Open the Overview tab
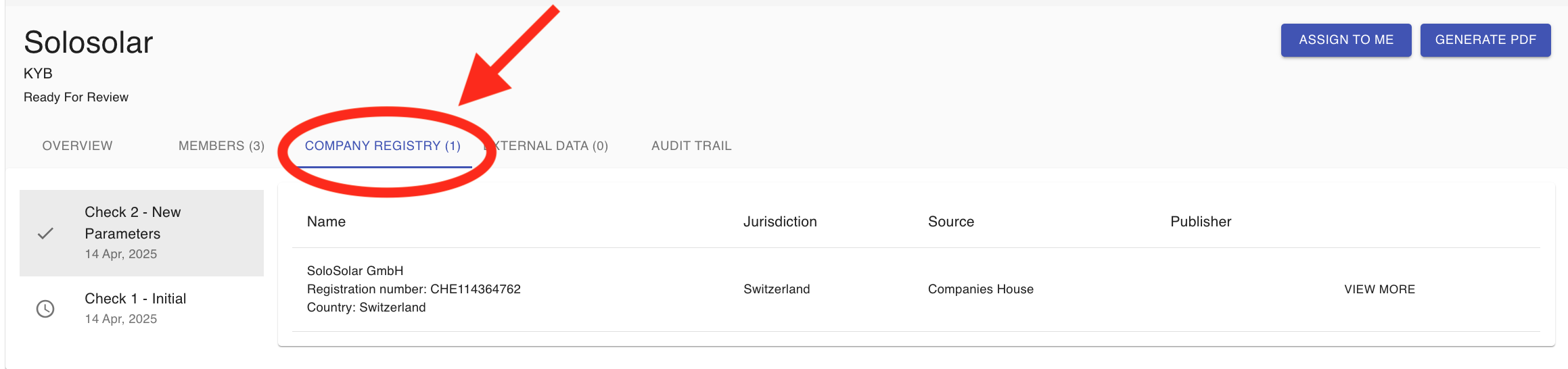This screenshot has width=1568, height=369. 77,146
